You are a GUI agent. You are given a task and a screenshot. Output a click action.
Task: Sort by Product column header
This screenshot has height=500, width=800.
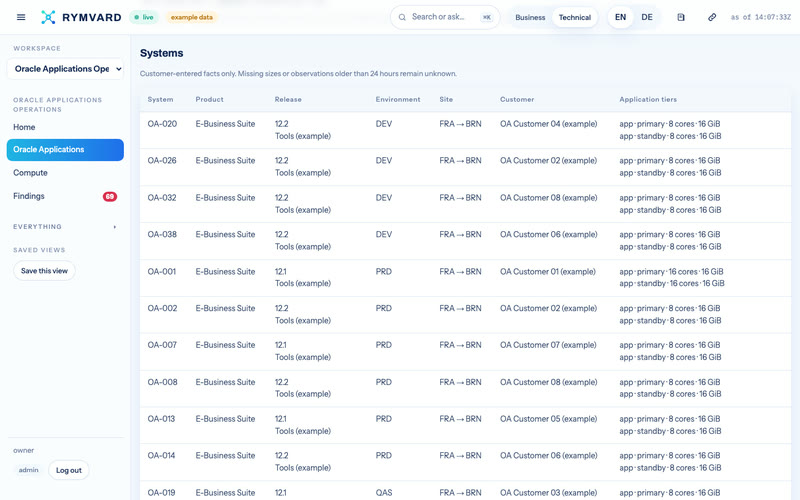point(209,99)
